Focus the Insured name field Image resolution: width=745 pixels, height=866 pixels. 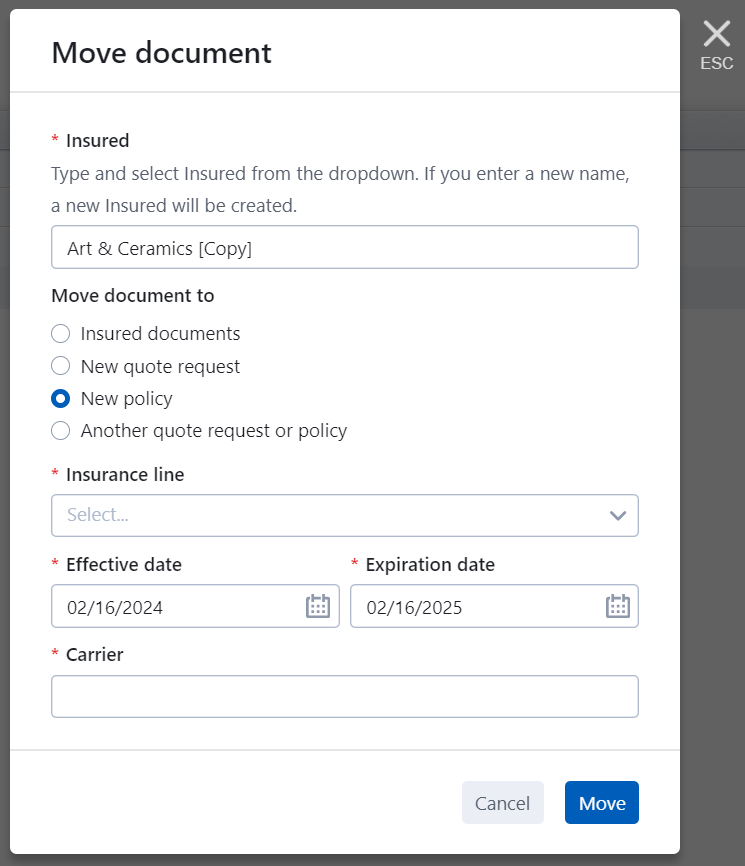[x=344, y=248]
